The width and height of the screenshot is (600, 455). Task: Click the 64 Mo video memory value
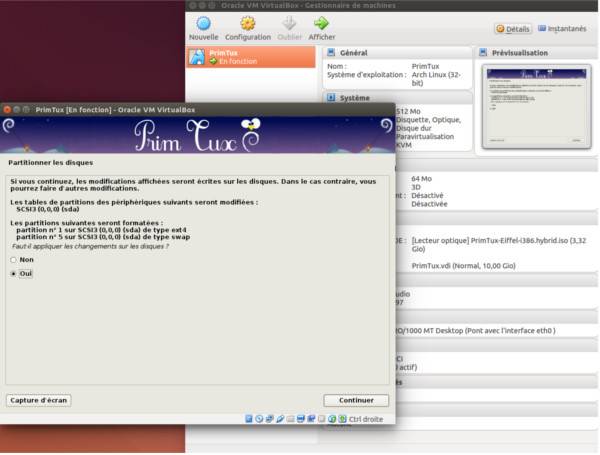421,179
